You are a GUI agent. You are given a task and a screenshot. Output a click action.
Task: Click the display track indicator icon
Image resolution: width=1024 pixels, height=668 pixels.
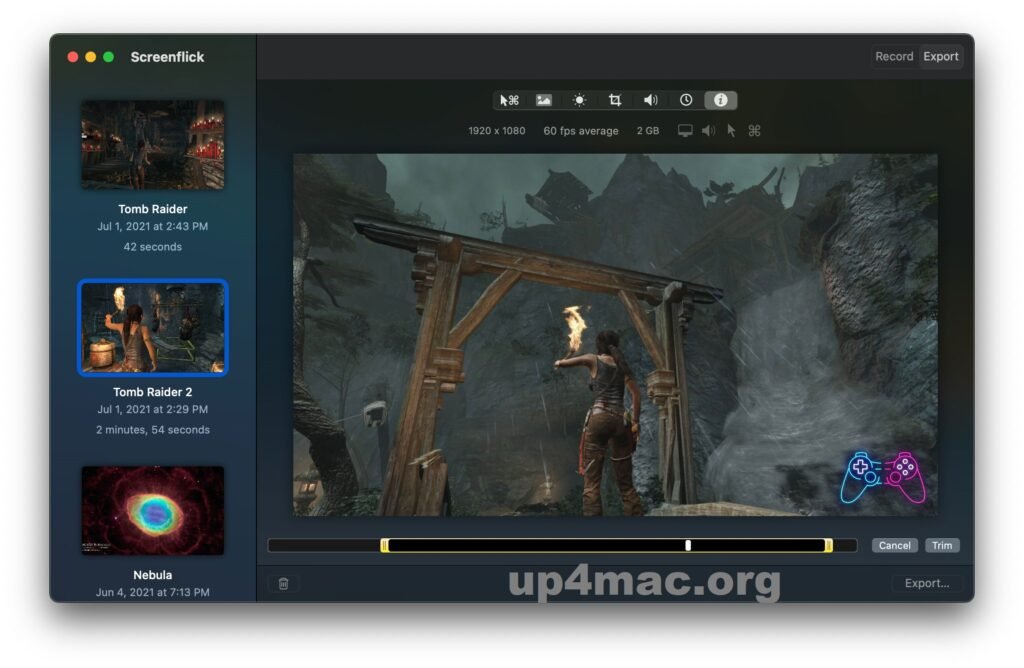pyautogui.click(x=685, y=131)
